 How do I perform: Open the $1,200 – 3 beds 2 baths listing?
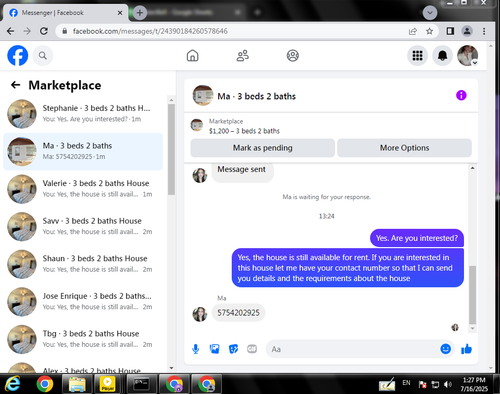244,131
